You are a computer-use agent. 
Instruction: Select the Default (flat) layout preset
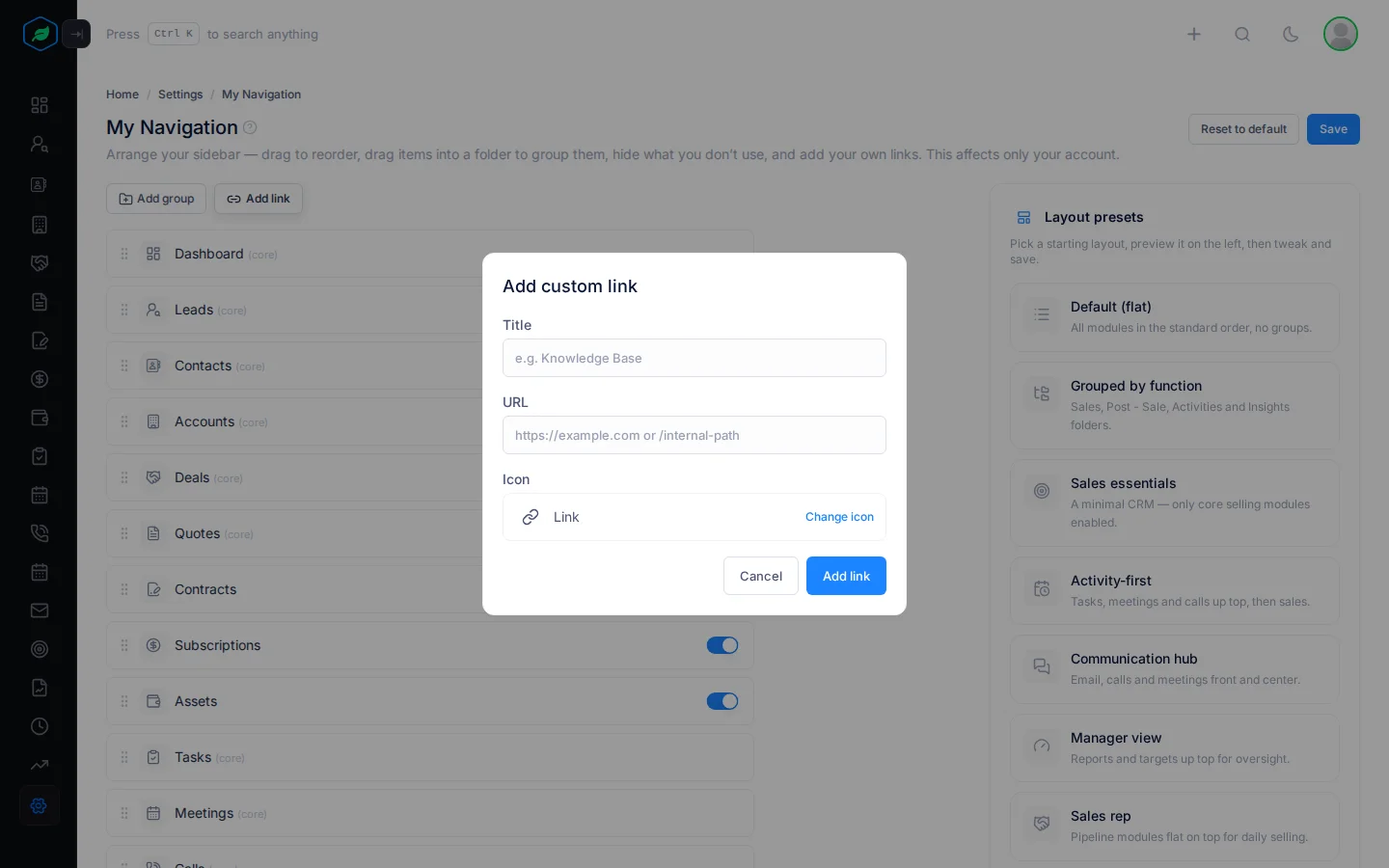1175,317
